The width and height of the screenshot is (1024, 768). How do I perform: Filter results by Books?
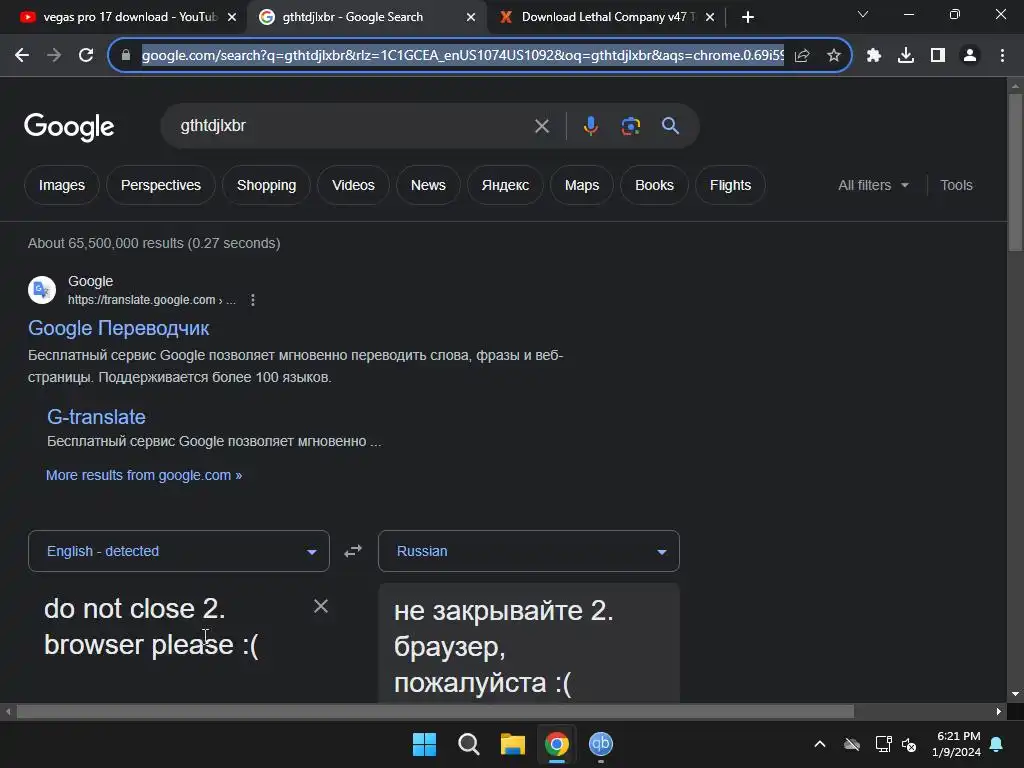(x=654, y=185)
